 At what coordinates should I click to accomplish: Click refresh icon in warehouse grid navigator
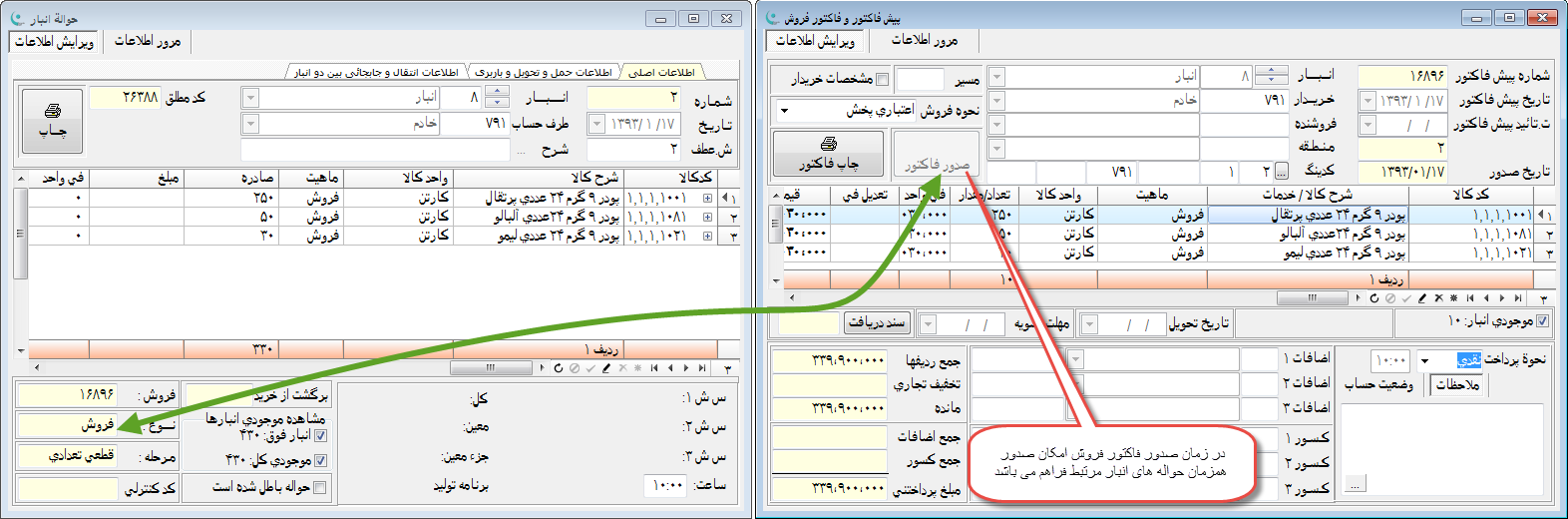(559, 368)
